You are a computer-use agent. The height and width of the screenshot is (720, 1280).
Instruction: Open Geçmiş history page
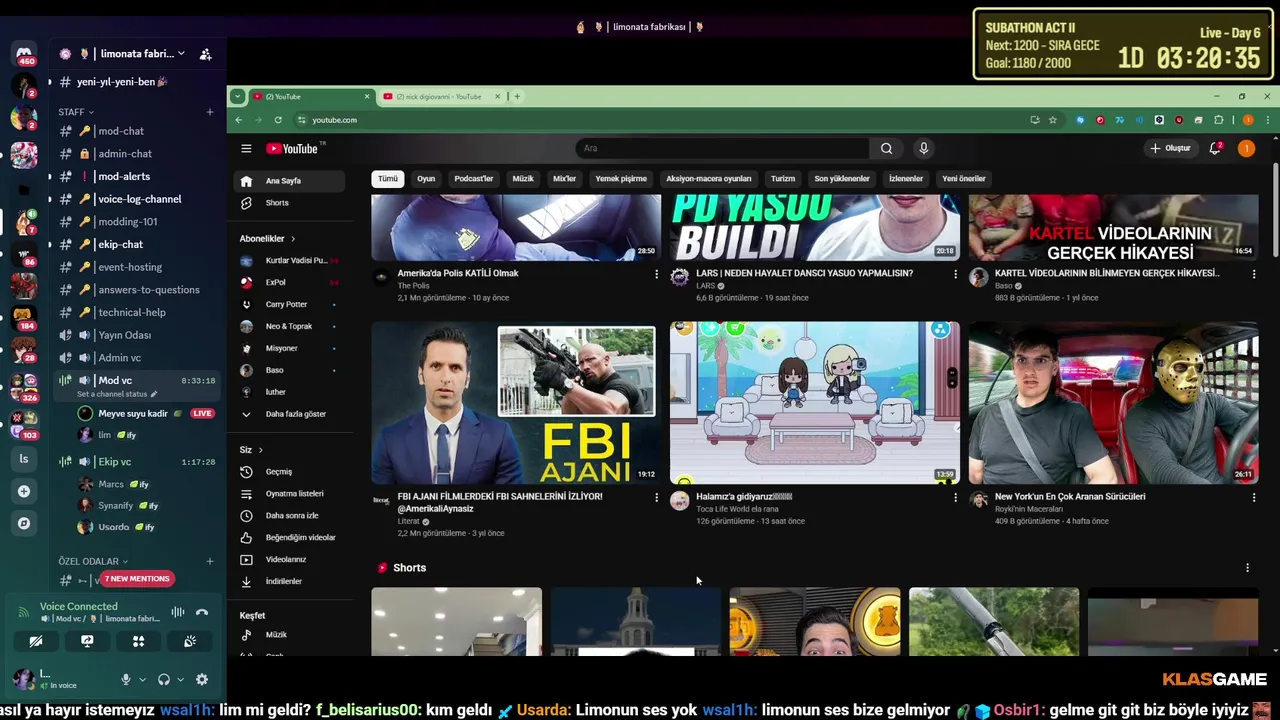click(290, 472)
